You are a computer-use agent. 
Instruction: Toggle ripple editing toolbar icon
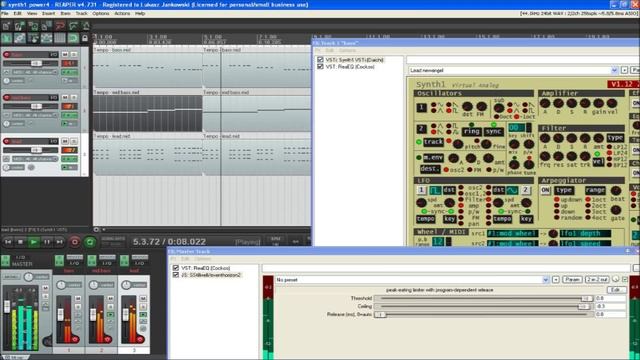tap(33, 38)
